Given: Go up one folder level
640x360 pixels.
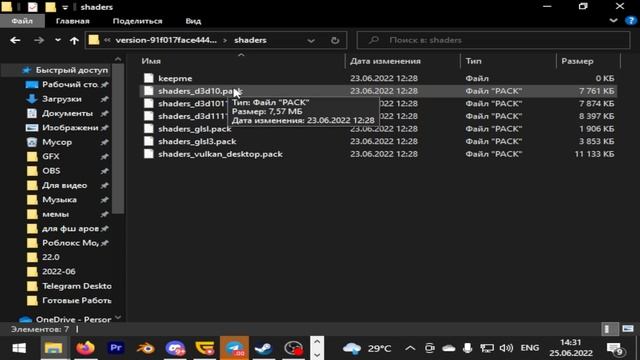Looking at the screenshot, I should [x=74, y=40].
